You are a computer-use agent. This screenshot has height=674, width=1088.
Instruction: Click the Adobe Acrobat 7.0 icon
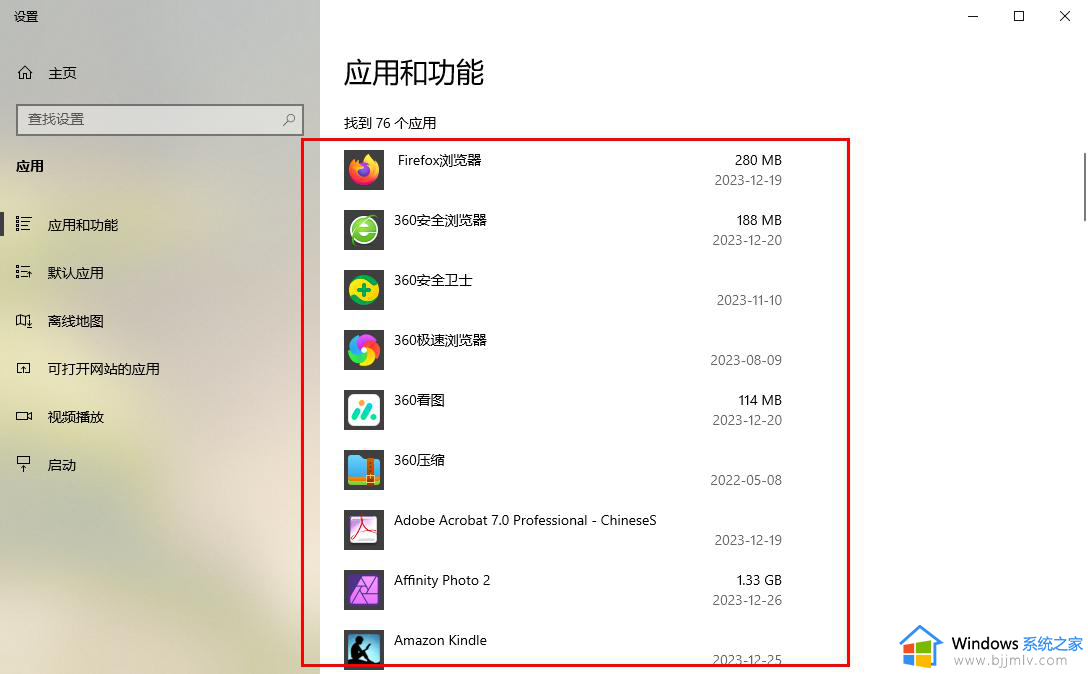pos(364,530)
